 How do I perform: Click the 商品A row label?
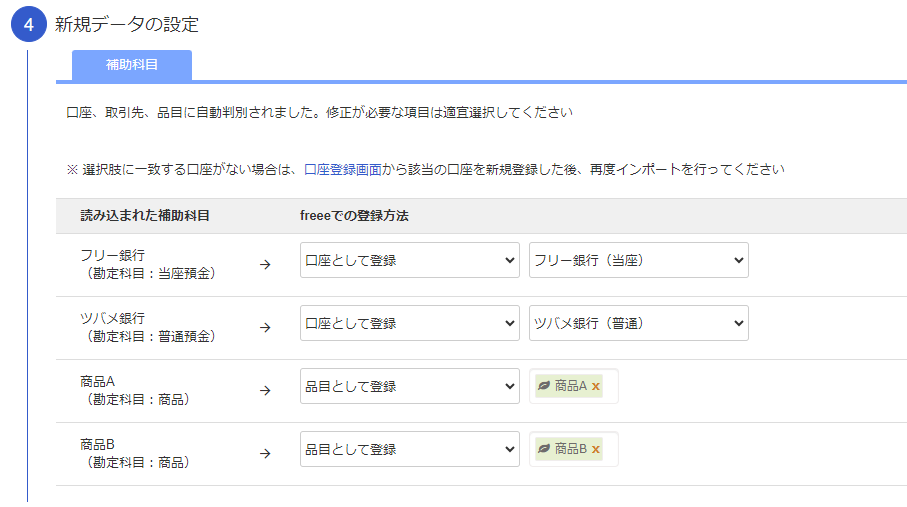(97, 381)
